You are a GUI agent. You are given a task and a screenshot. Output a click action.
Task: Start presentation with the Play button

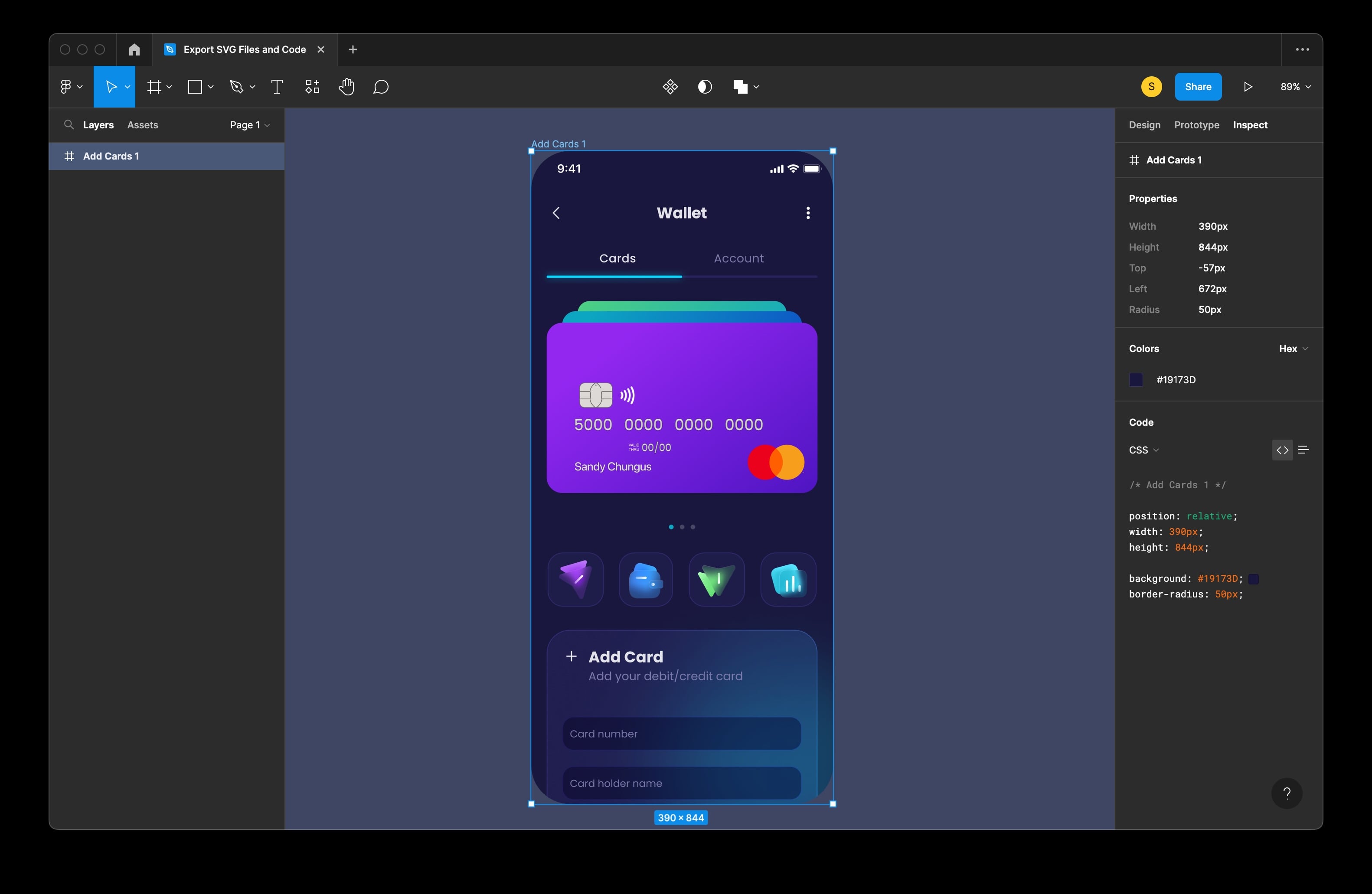tap(1248, 86)
